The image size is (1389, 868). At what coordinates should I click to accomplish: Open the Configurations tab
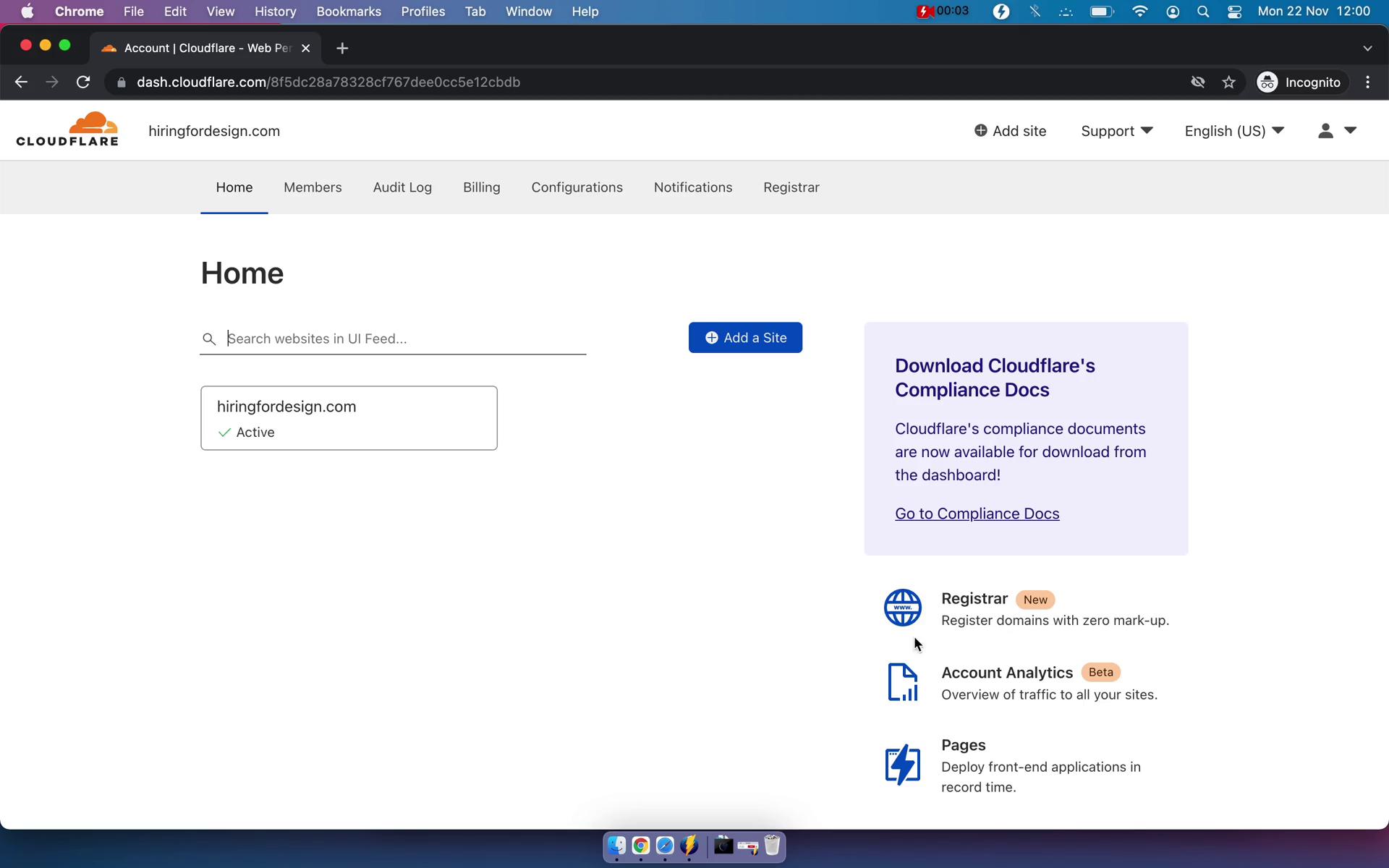pos(577,187)
